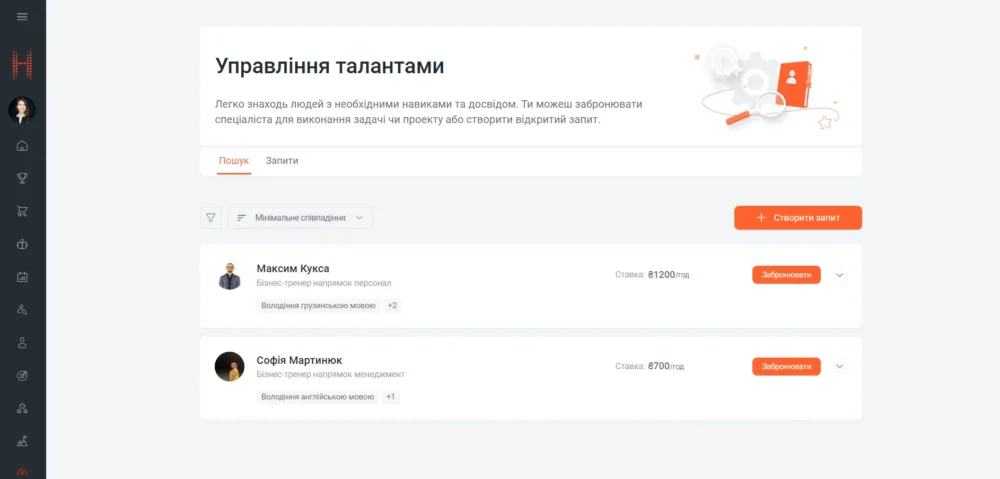Open the 'Мінімальне співпадіння' sort dropdown
Viewport: 1000px width, 479px height.
(300, 217)
